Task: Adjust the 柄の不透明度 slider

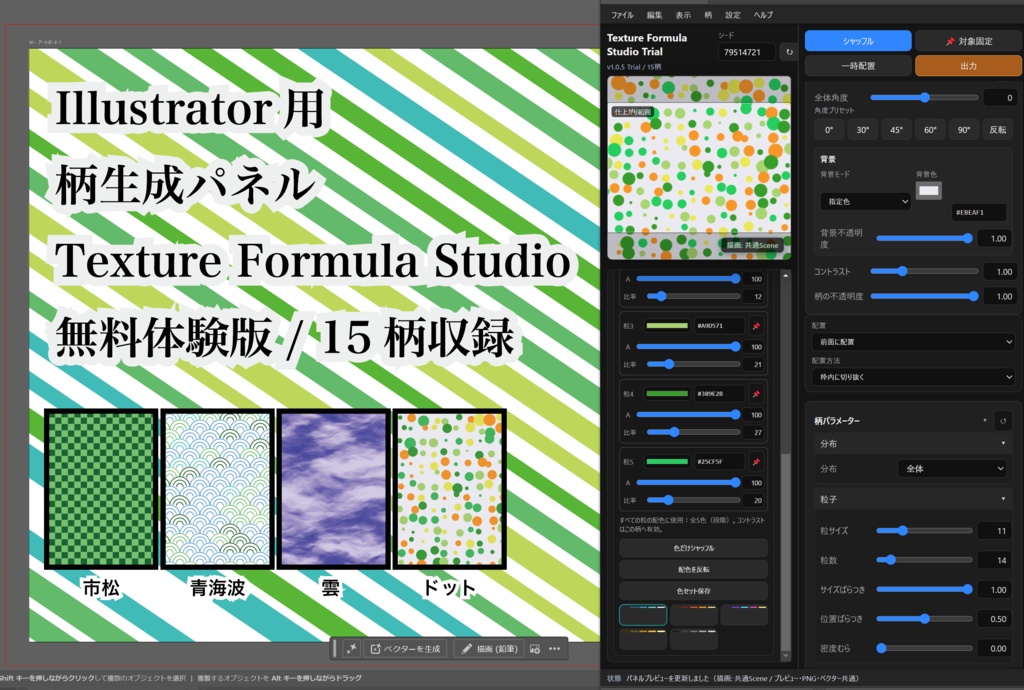Action: click(x=924, y=296)
